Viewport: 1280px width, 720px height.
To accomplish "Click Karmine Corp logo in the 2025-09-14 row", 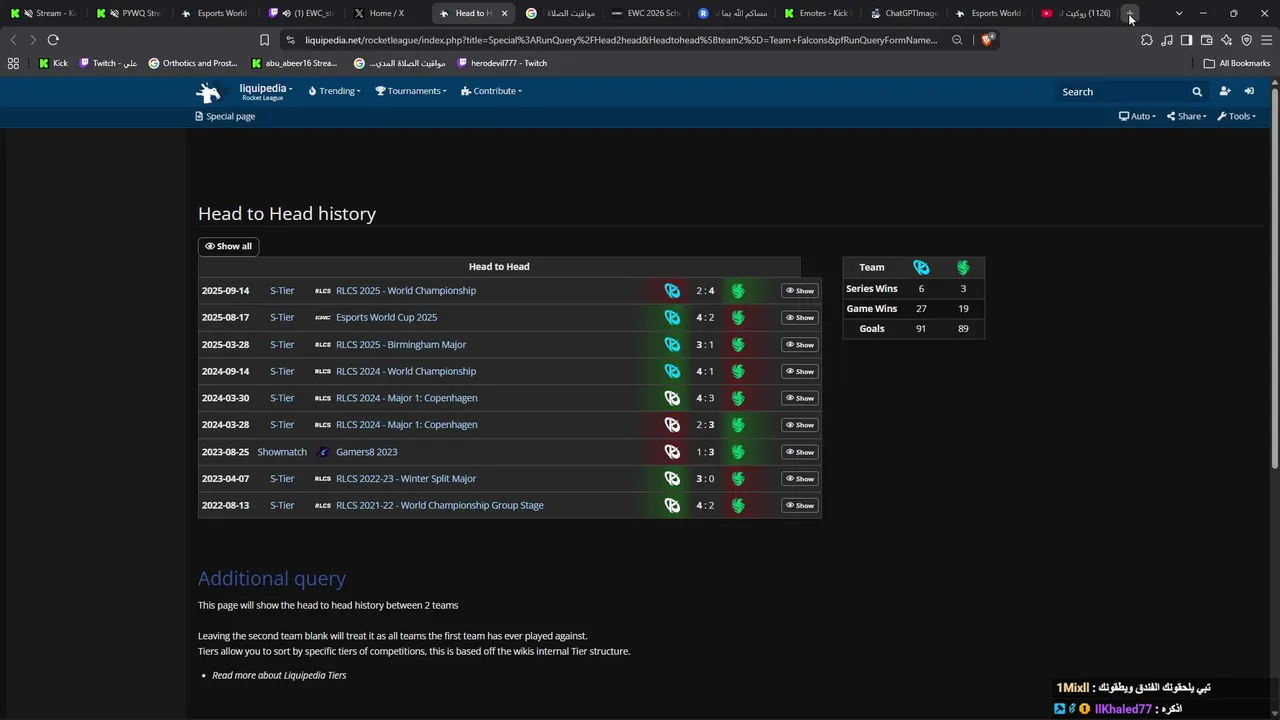I will pos(672,291).
